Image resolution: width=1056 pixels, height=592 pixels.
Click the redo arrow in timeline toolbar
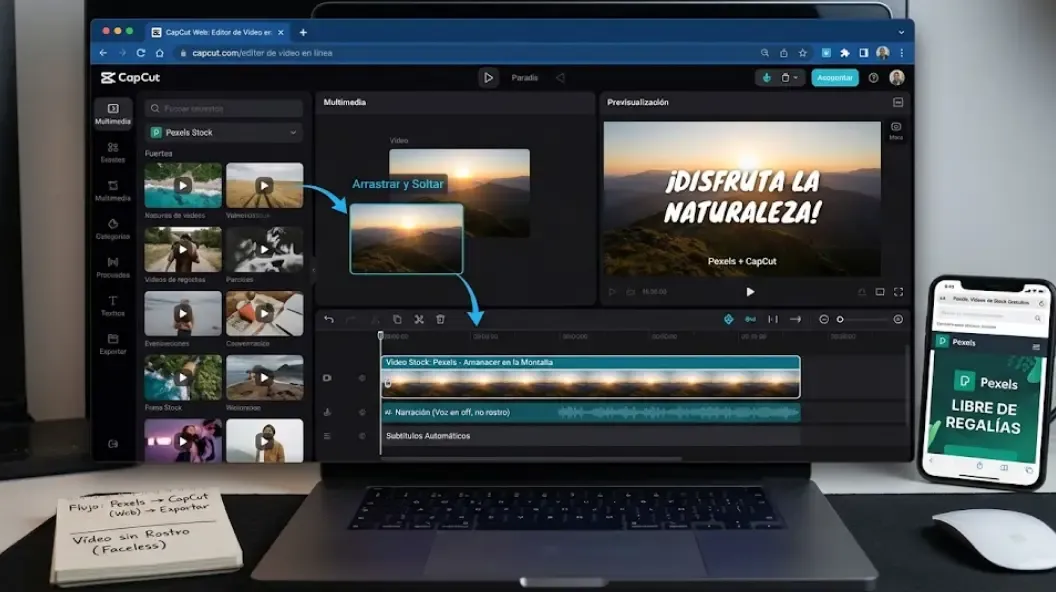351,319
